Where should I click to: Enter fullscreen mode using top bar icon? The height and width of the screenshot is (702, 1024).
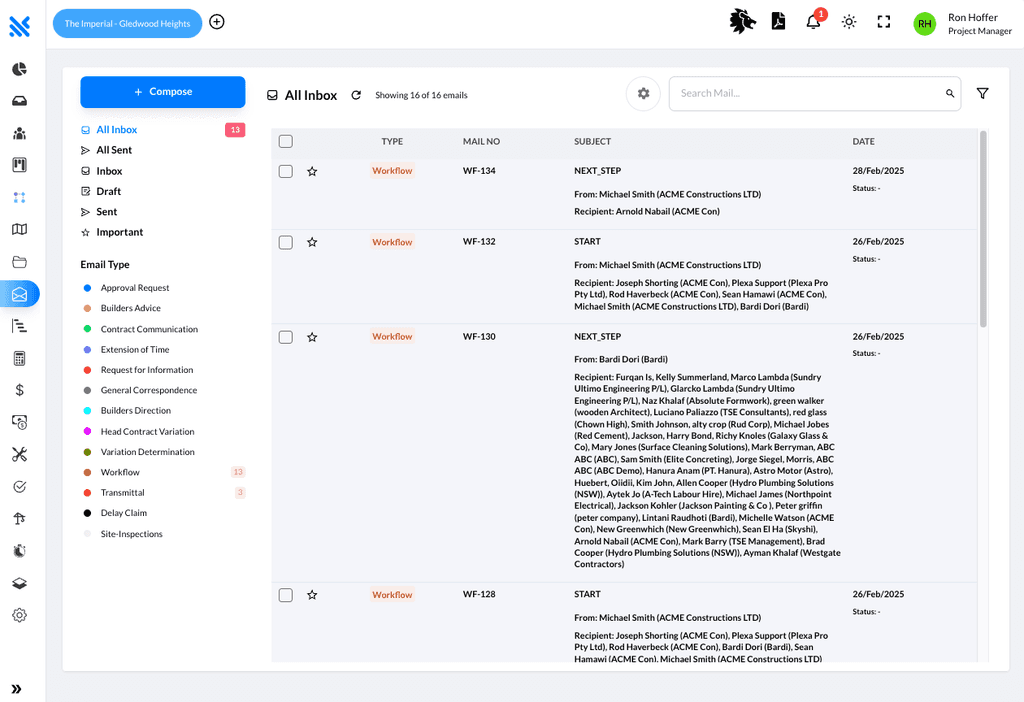tap(883, 21)
